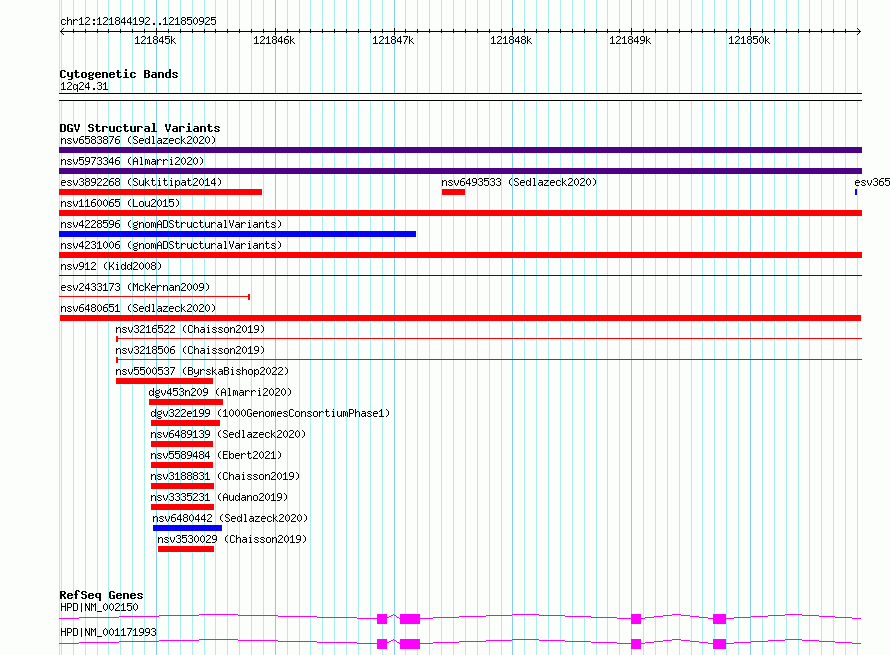Open dgv322e199 (1000GenomesConsortiumPhase1) label
This screenshot has height=655, width=890.
[x=270, y=413]
